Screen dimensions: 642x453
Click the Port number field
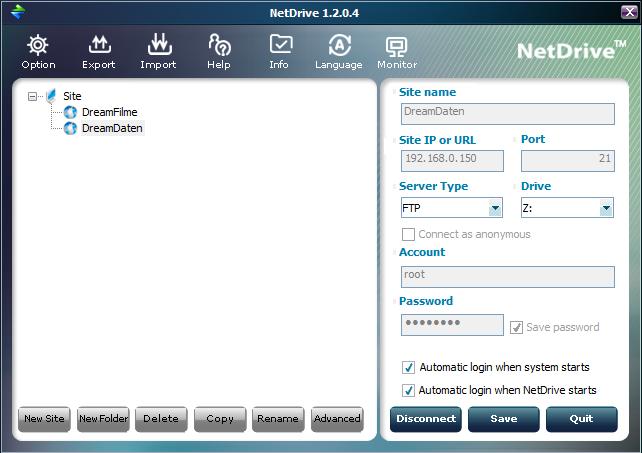click(568, 161)
